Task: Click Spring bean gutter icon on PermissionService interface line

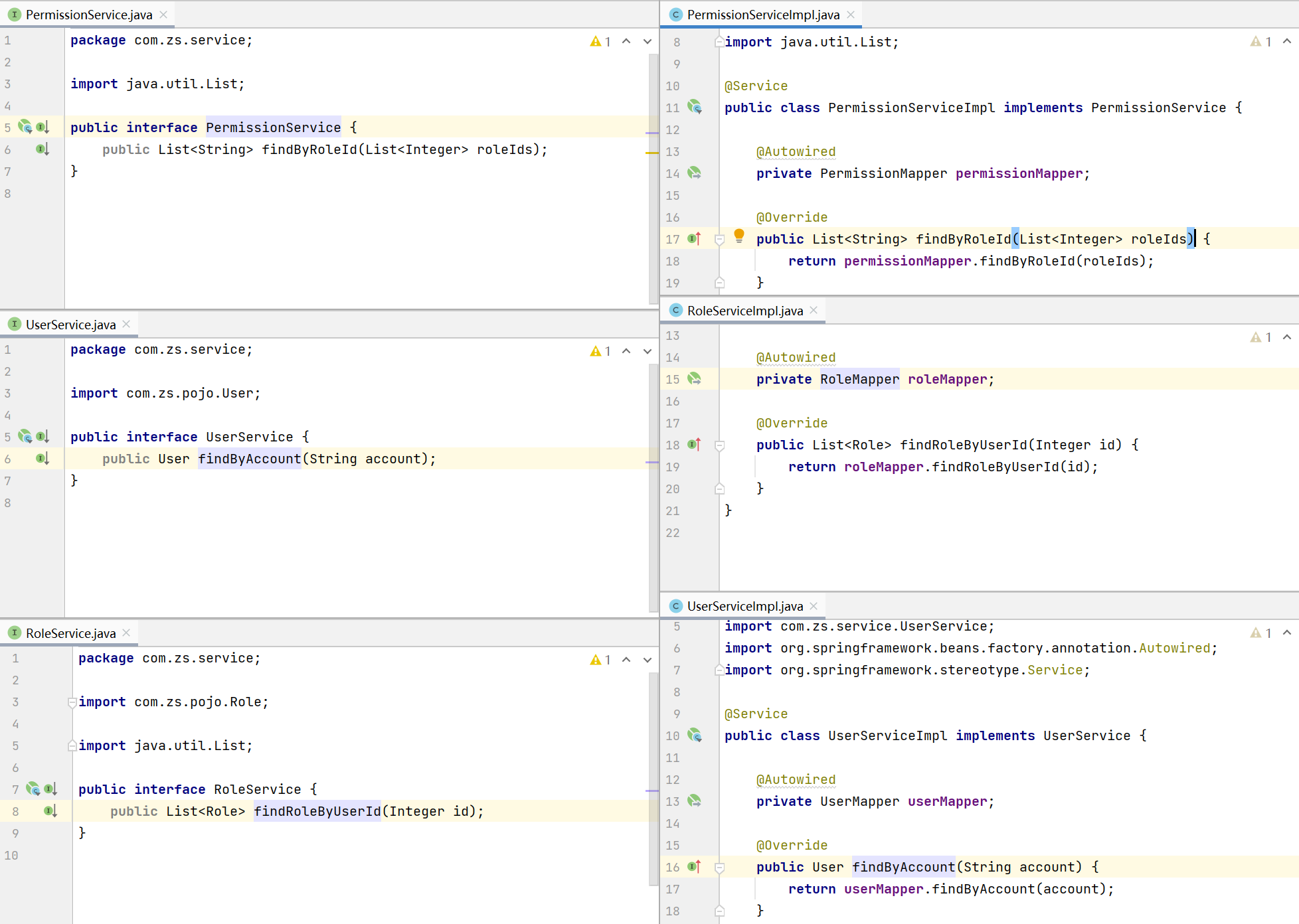Action: click(x=25, y=127)
